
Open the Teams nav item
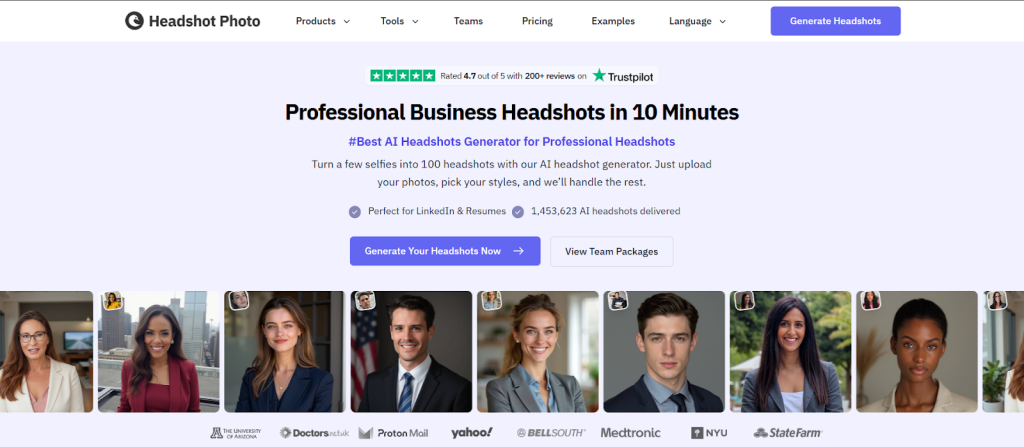click(468, 21)
